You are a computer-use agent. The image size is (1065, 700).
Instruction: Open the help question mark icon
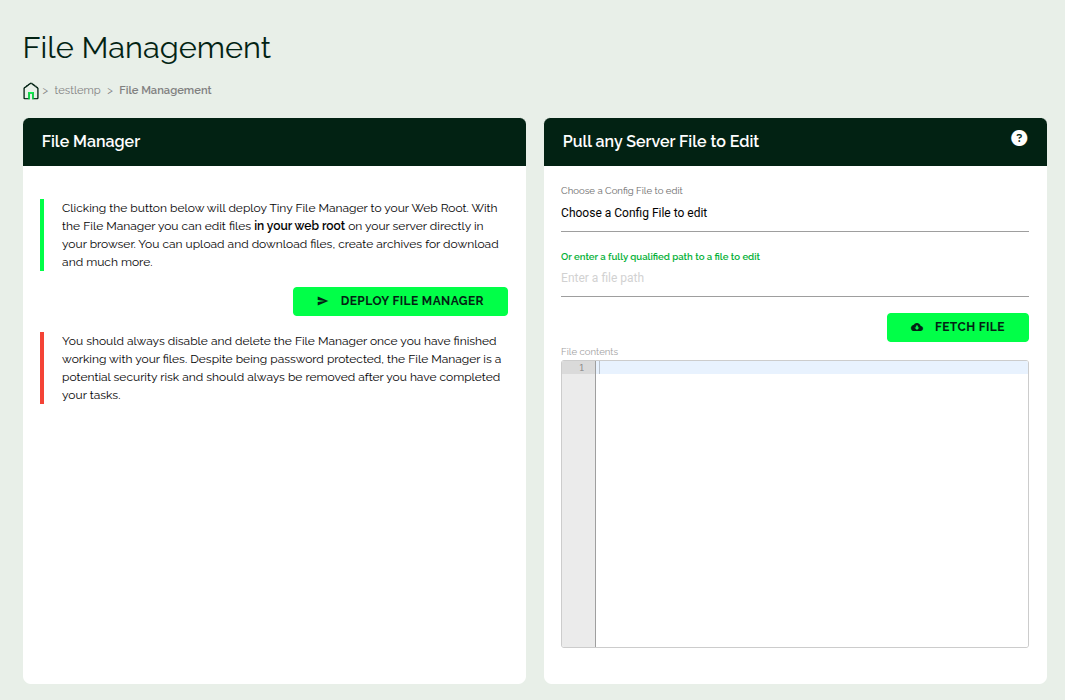[1019, 138]
